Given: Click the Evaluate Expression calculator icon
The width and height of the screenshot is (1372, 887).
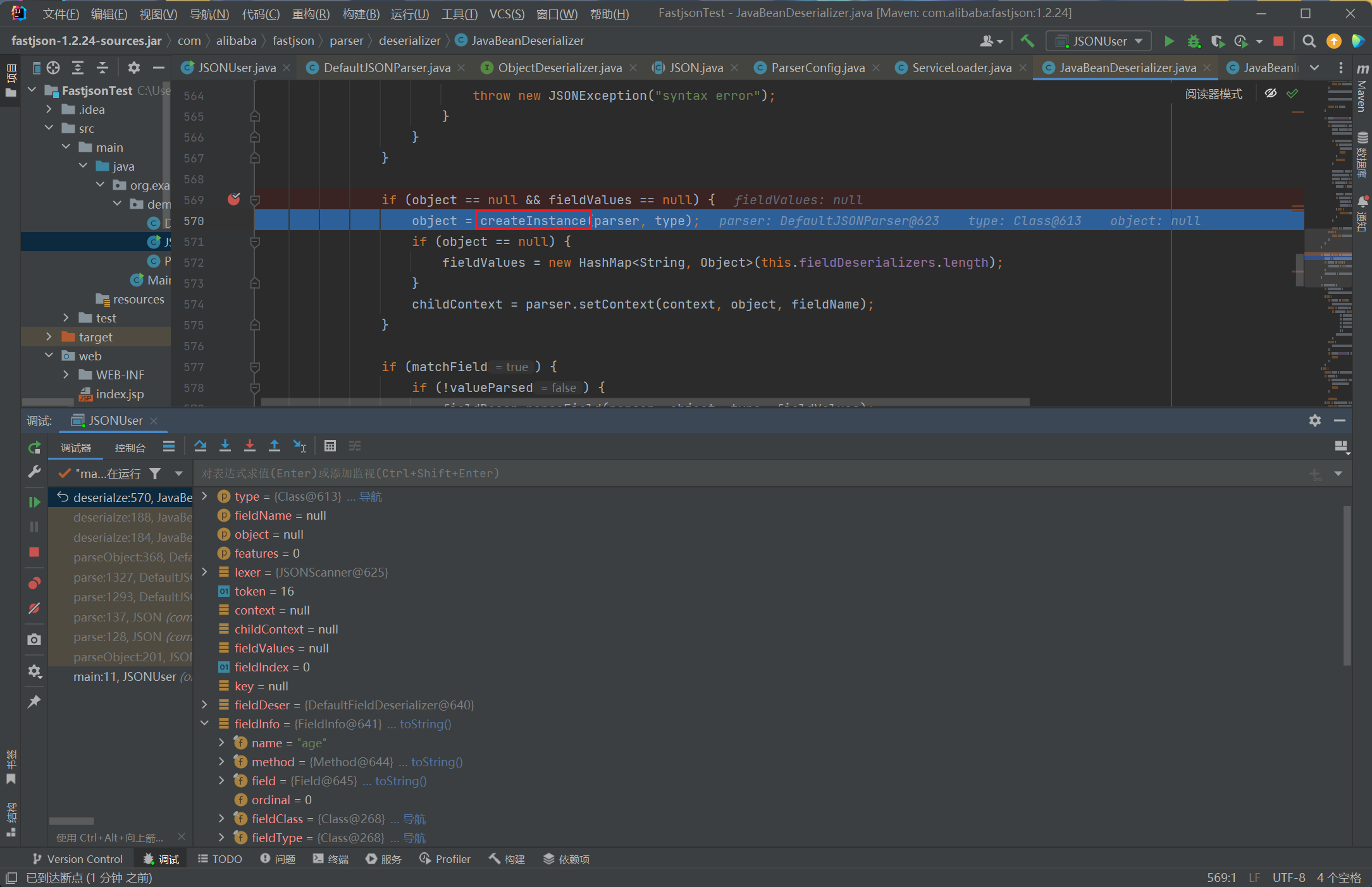Looking at the screenshot, I should [x=330, y=446].
